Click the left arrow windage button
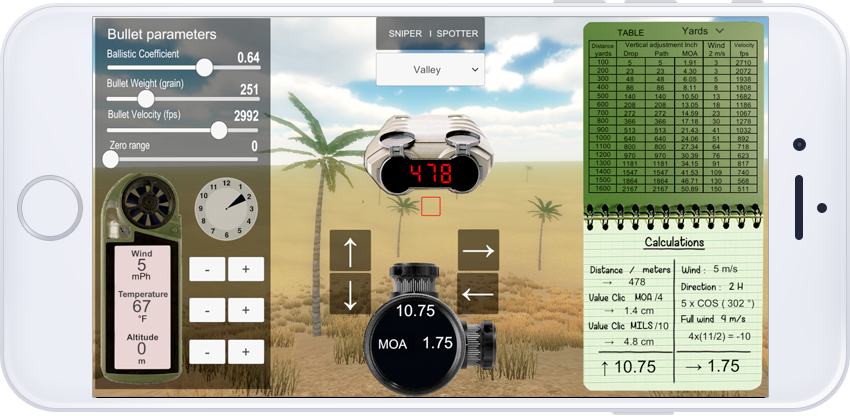Viewport: 850px width, 416px height. [x=478, y=293]
